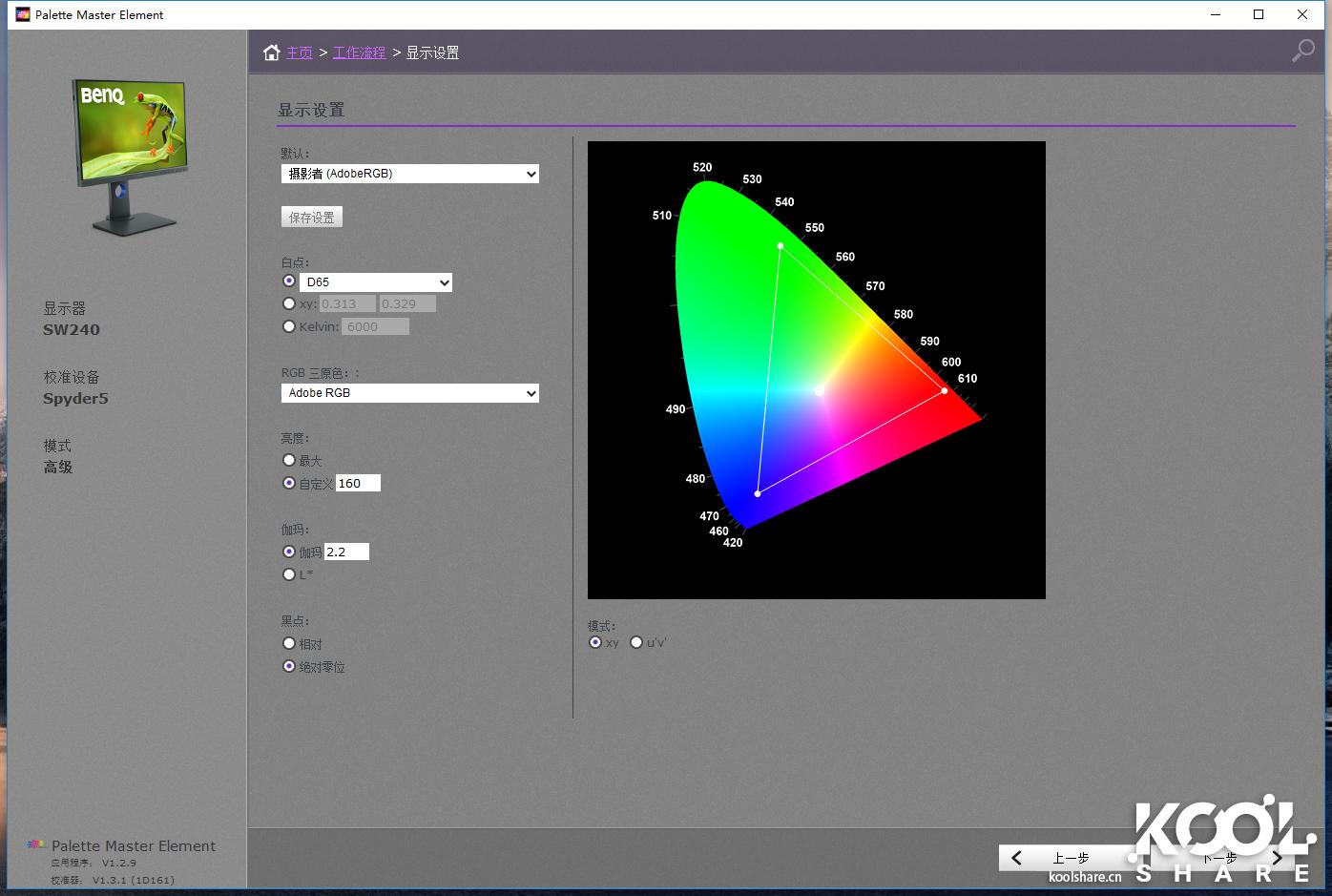Click the home icon in breadcrumb
1332x896 pixels.
(x=272, y=52)
